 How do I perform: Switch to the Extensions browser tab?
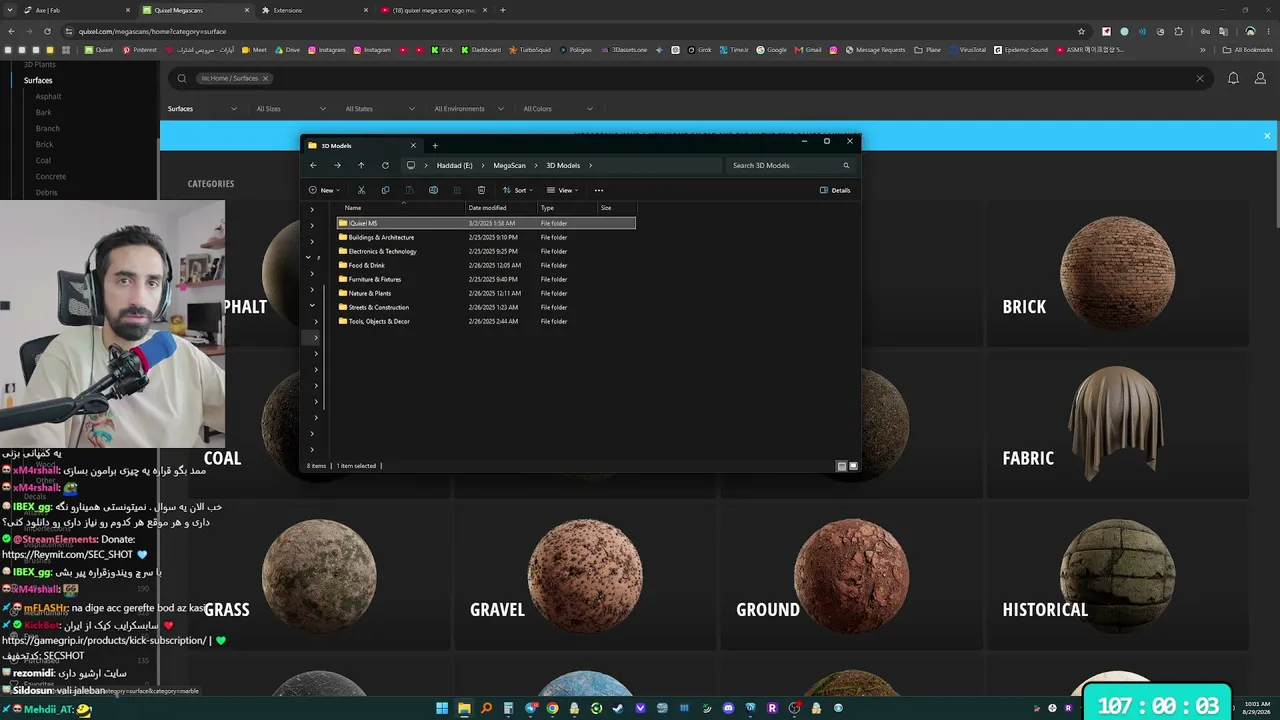coord(313,10)
